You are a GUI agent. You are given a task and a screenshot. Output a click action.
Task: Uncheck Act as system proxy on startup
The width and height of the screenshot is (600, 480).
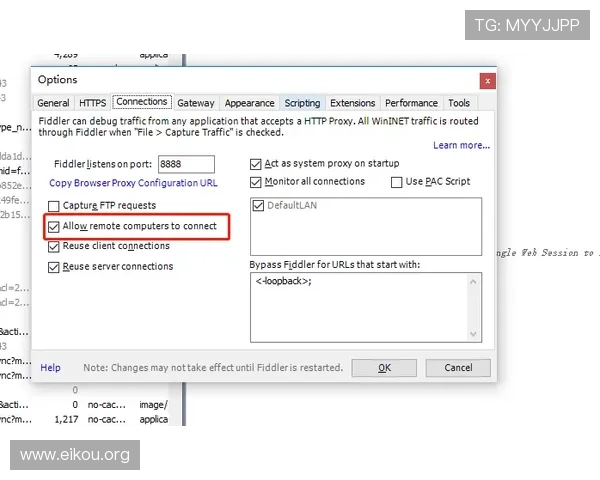coord(255,164)
